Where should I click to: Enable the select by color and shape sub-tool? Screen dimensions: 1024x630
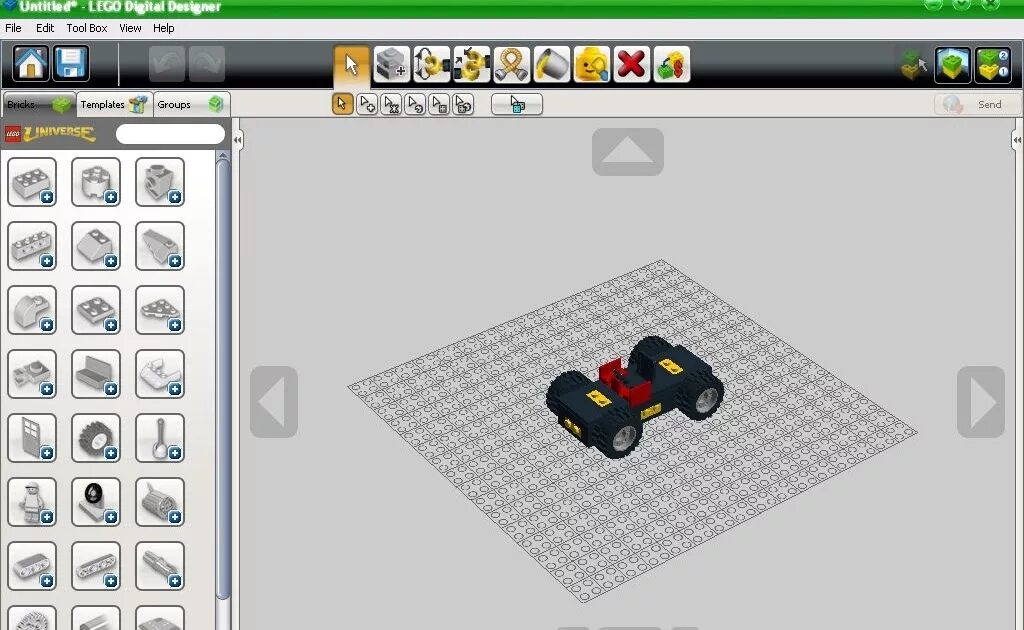[464, 104]
